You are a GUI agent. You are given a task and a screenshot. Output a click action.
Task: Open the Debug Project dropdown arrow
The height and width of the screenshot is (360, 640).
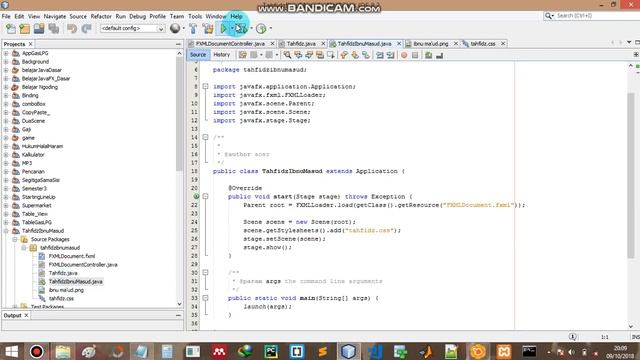[x=251, y=29]
